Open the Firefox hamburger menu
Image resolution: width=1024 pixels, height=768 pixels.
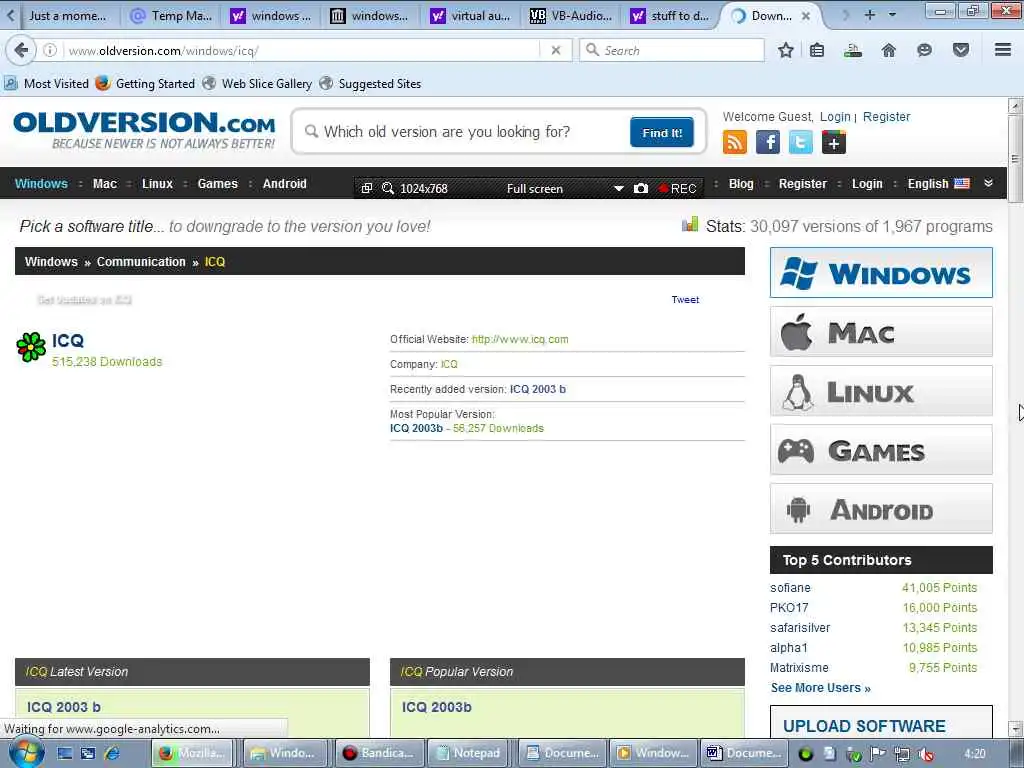[1003, 50]
